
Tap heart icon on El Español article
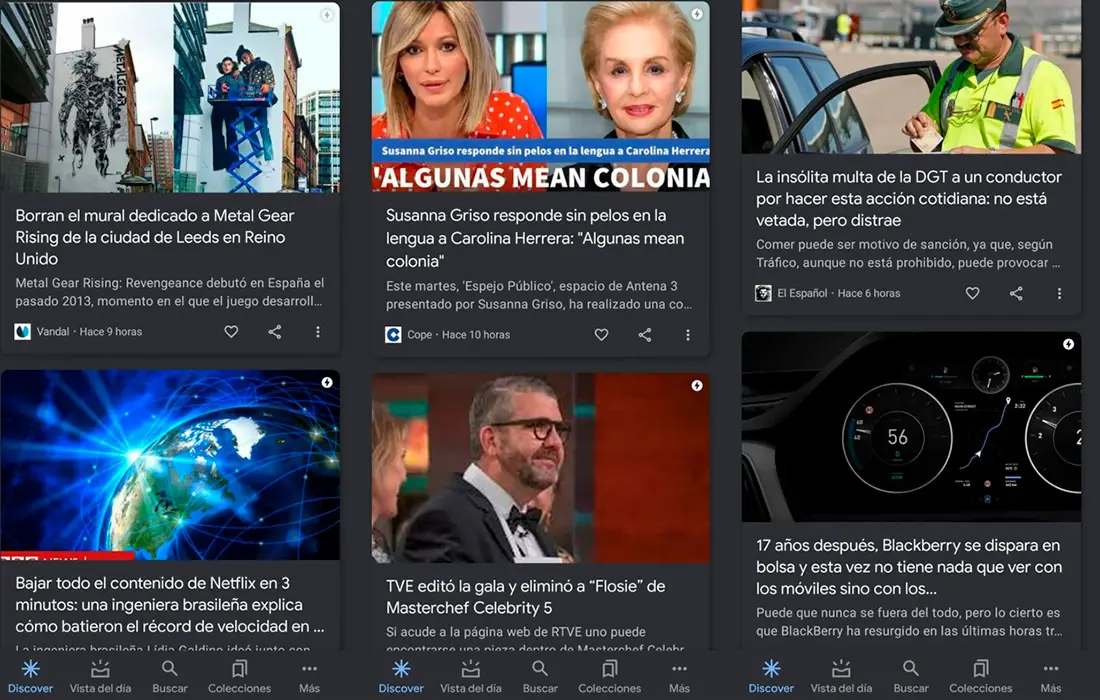(x=972, y=293)
